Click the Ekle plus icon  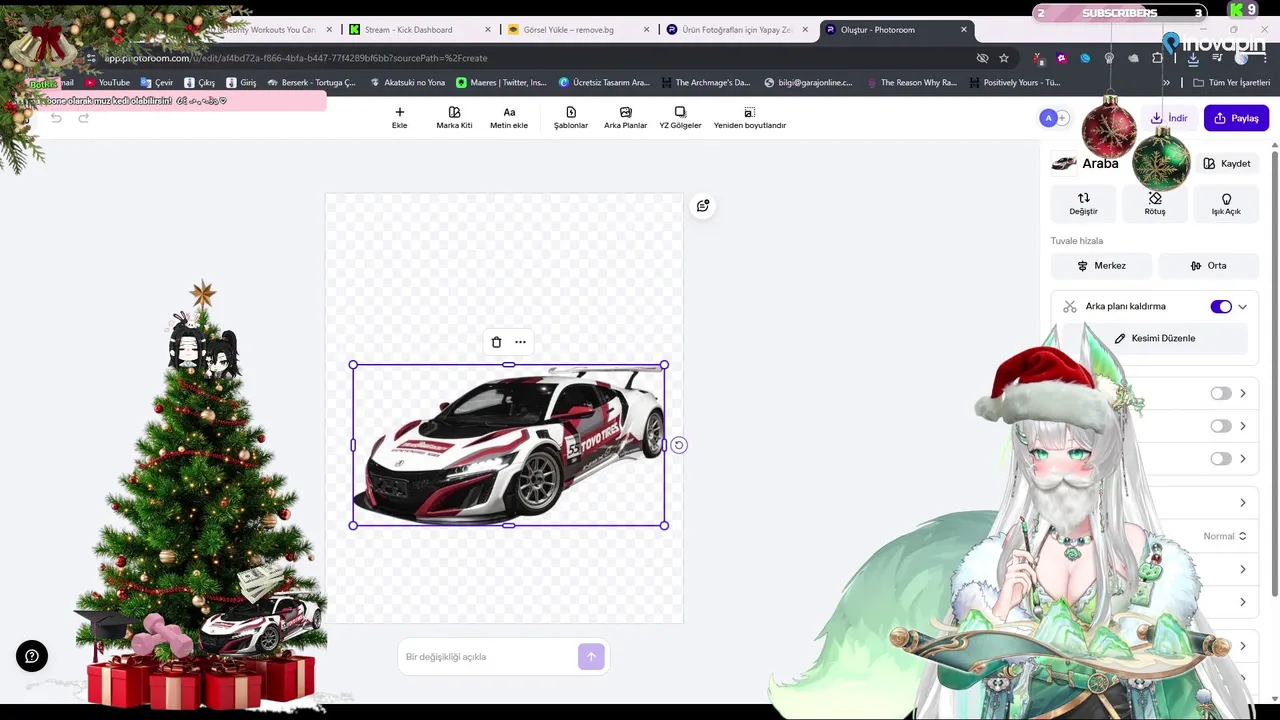400,112
